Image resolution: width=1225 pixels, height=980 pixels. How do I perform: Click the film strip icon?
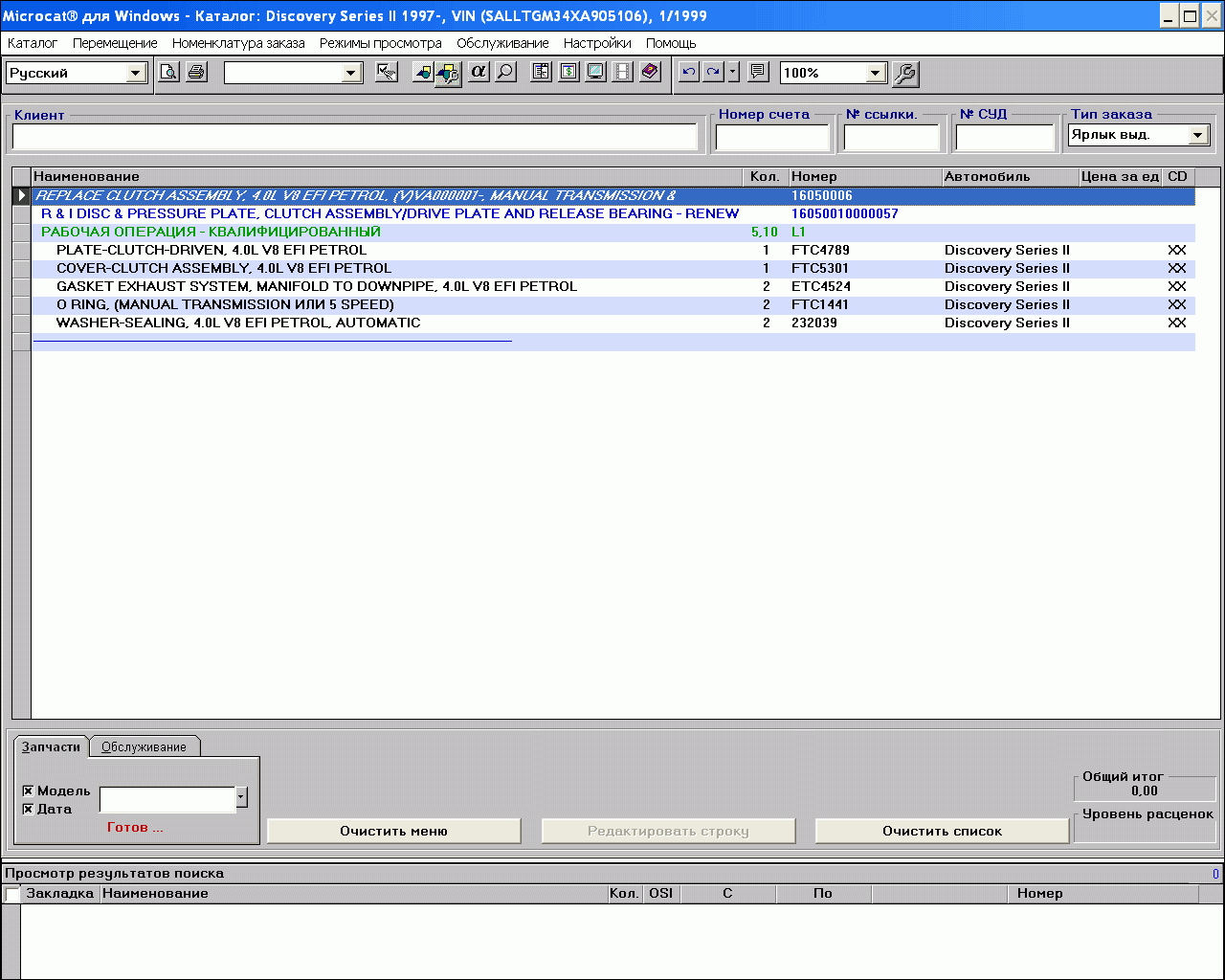point(622,73)
